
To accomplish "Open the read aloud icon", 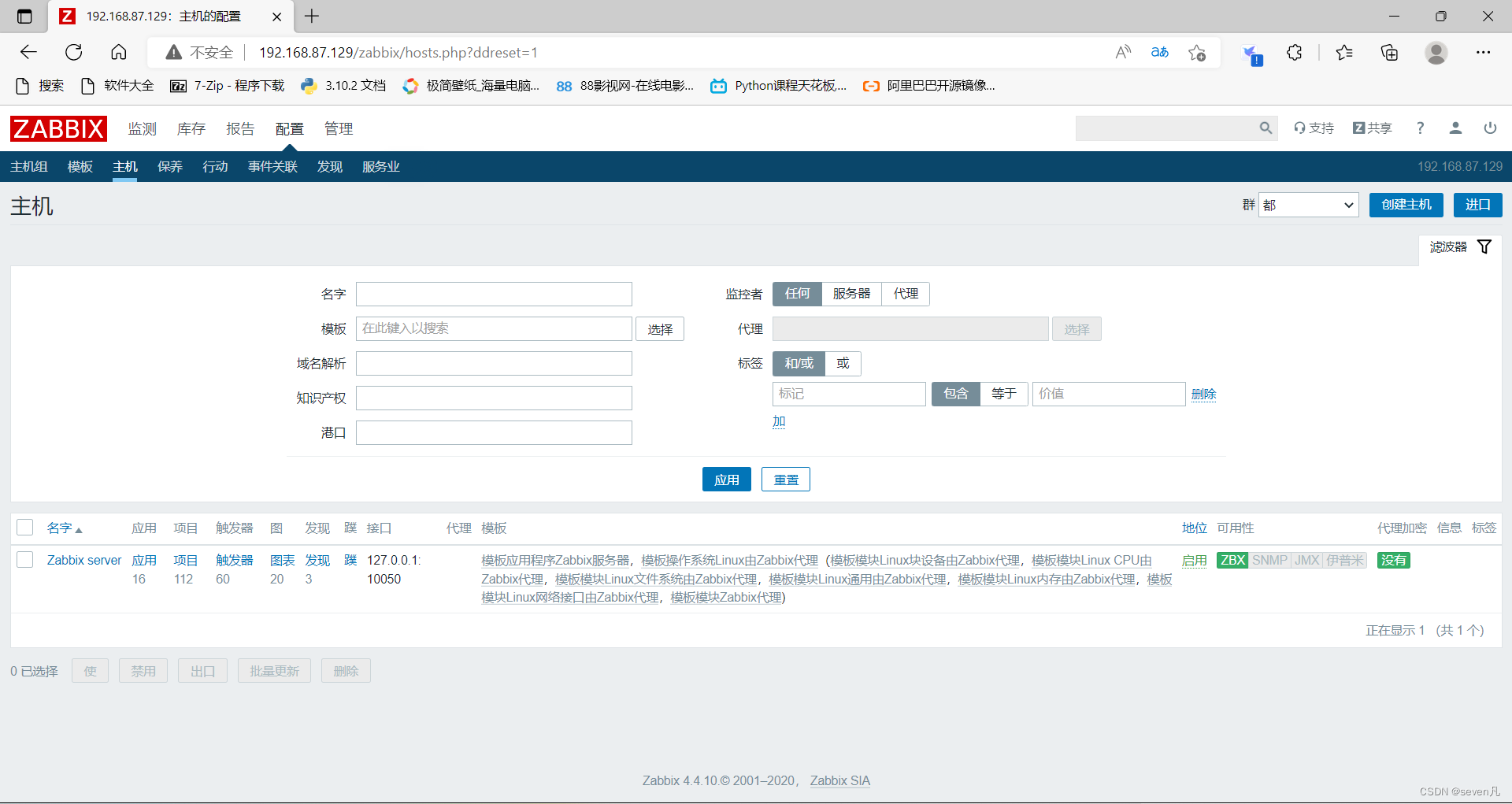I will pos(1124,52).
